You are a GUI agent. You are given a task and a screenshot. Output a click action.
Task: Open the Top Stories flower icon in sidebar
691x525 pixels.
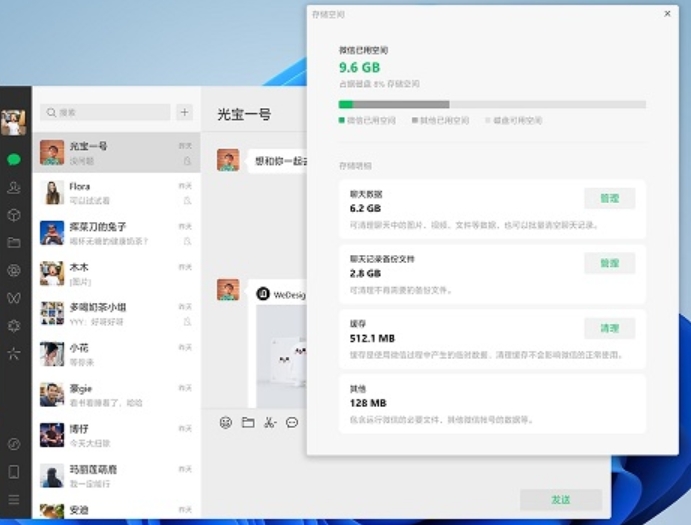coord(14,326)
